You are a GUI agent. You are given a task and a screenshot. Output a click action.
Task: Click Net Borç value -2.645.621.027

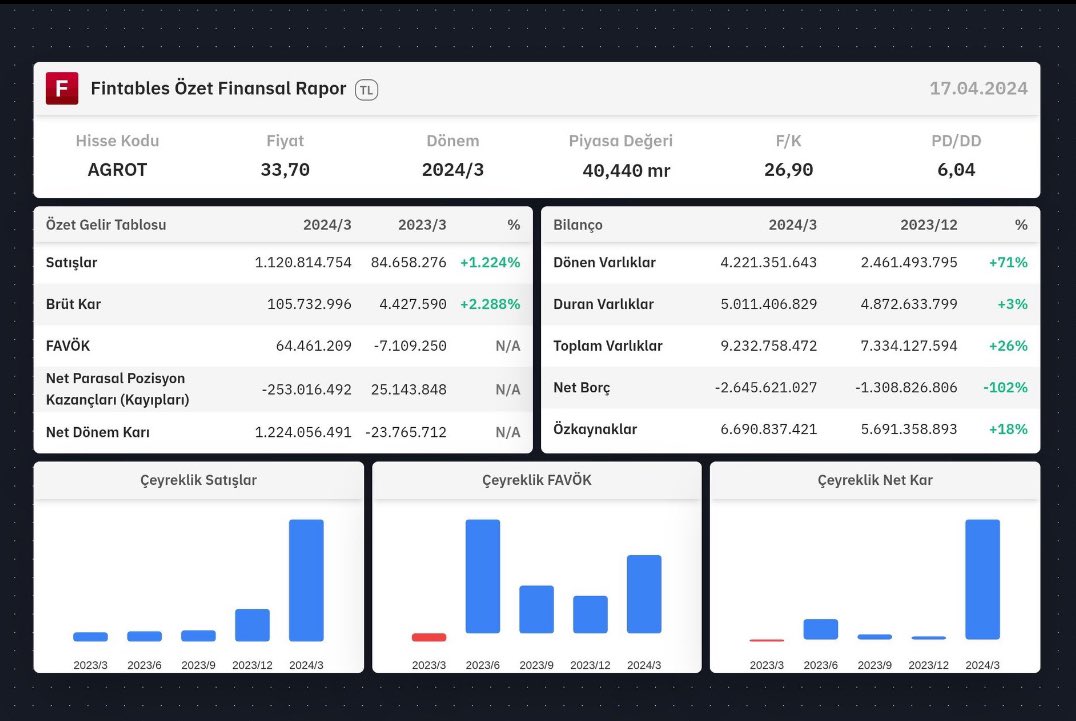pyautogui.click(x=766, y=388)
